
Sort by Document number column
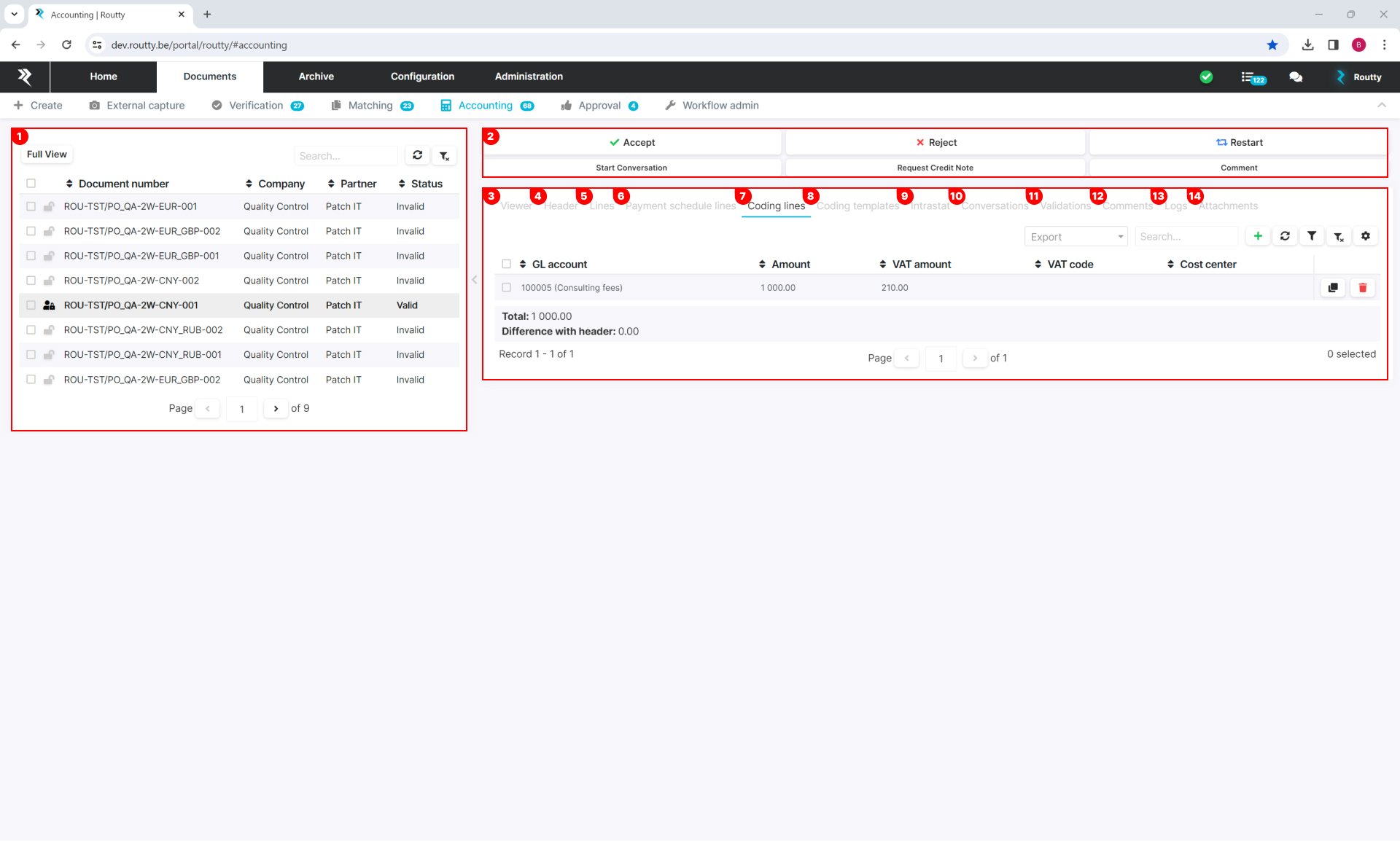tap(123, 184)
